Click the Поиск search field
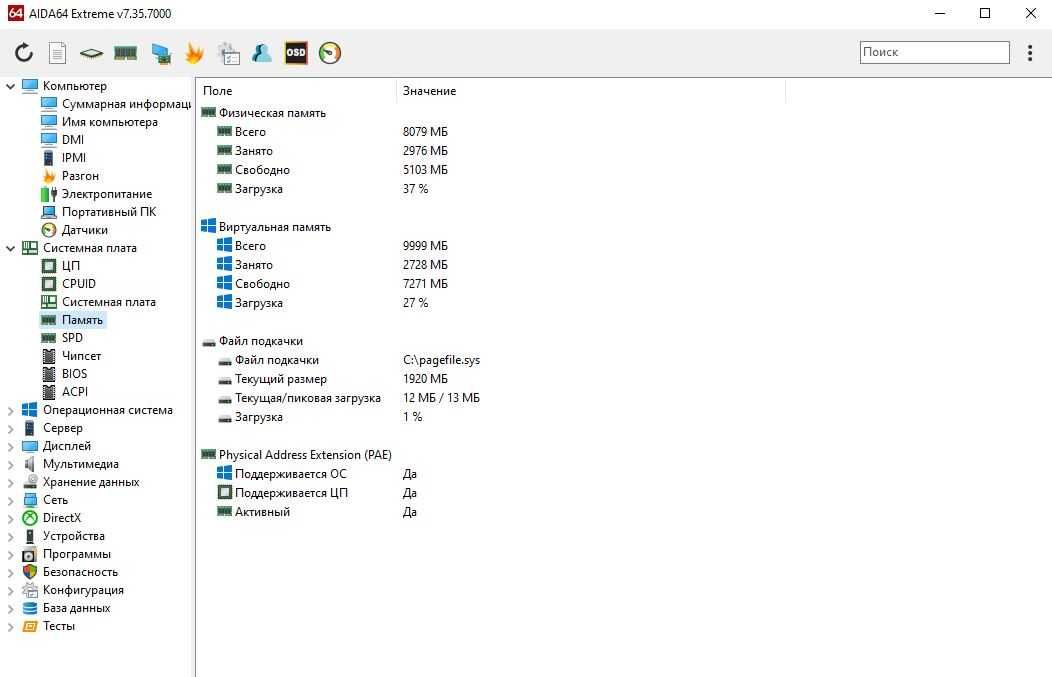The height and width of the screenshot is (677, 1052). (935, 52)
